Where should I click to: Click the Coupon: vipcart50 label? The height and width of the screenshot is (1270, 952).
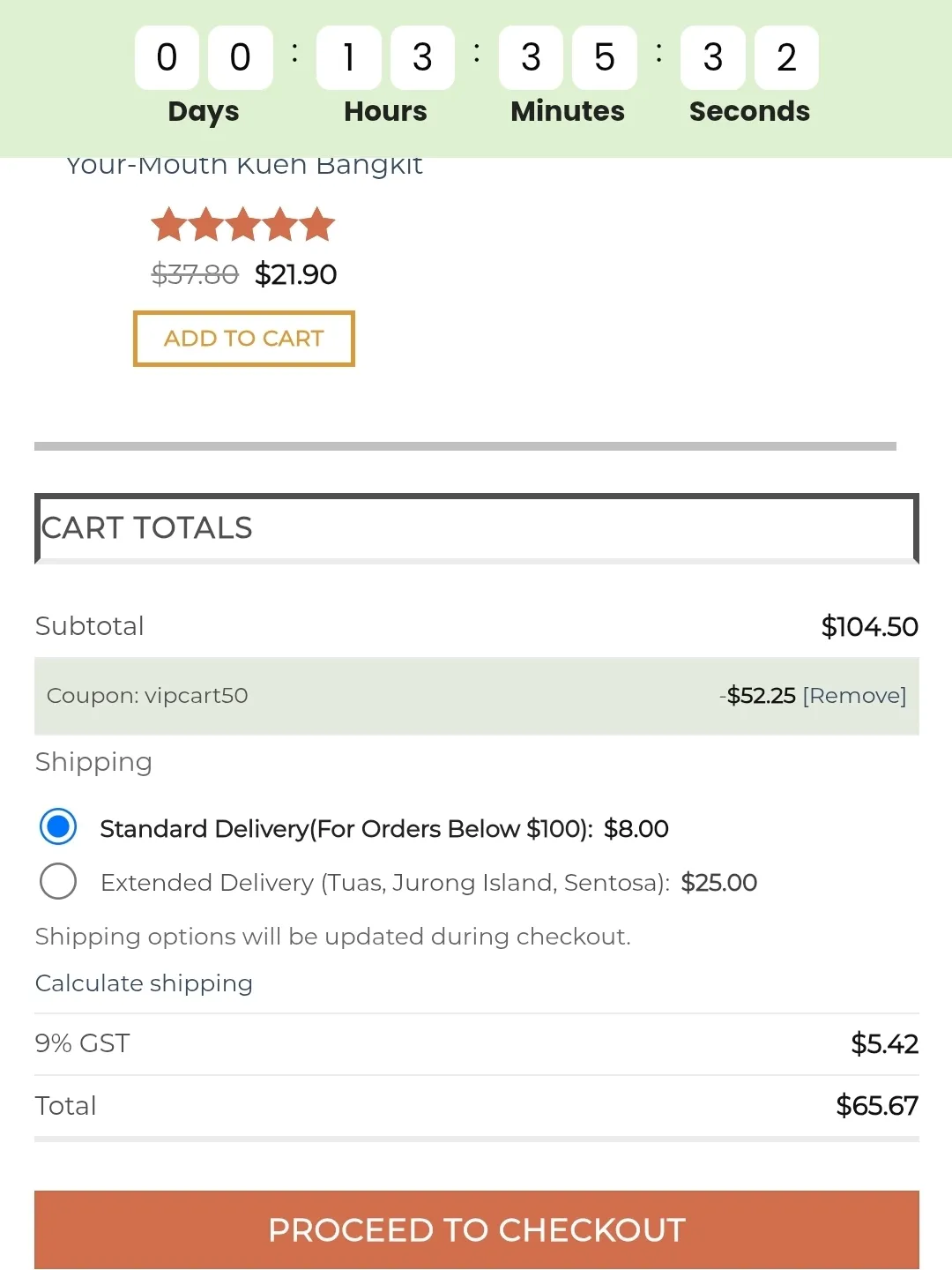point(147,696)
